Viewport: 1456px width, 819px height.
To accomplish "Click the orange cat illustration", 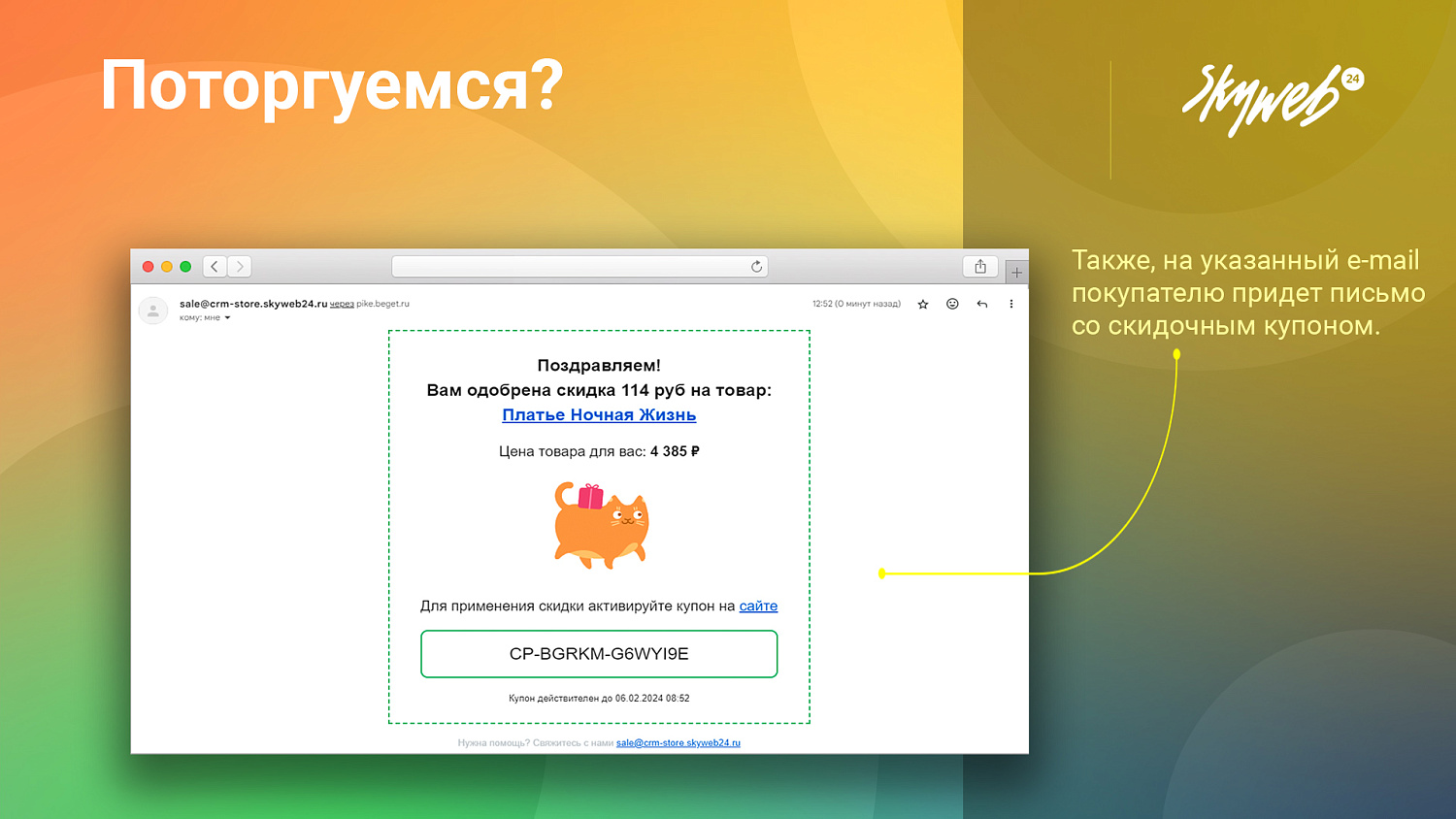I will pyautogui.click(x=600, y=524).
